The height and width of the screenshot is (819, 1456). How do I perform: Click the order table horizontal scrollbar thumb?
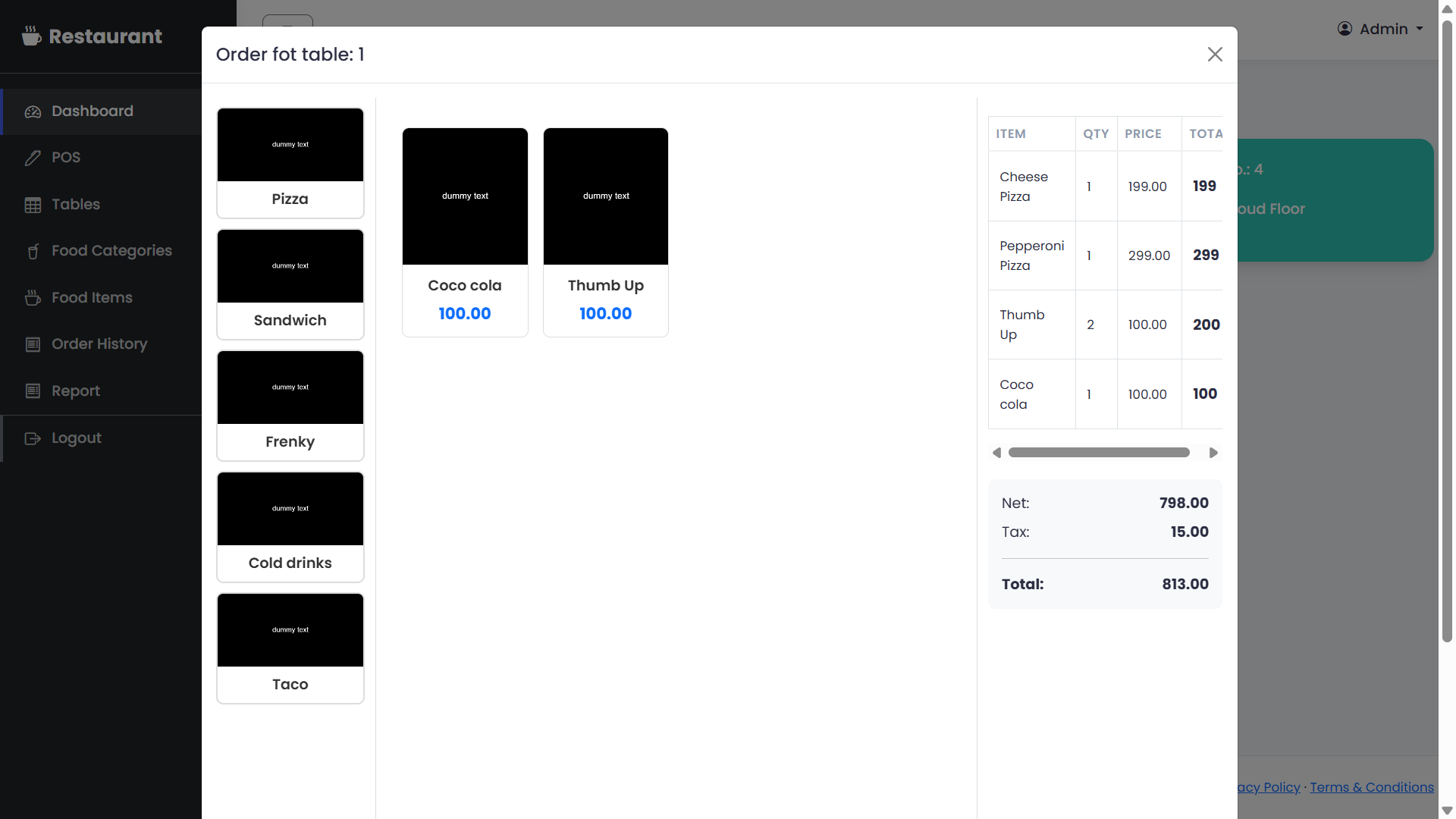coord(1099,453)
